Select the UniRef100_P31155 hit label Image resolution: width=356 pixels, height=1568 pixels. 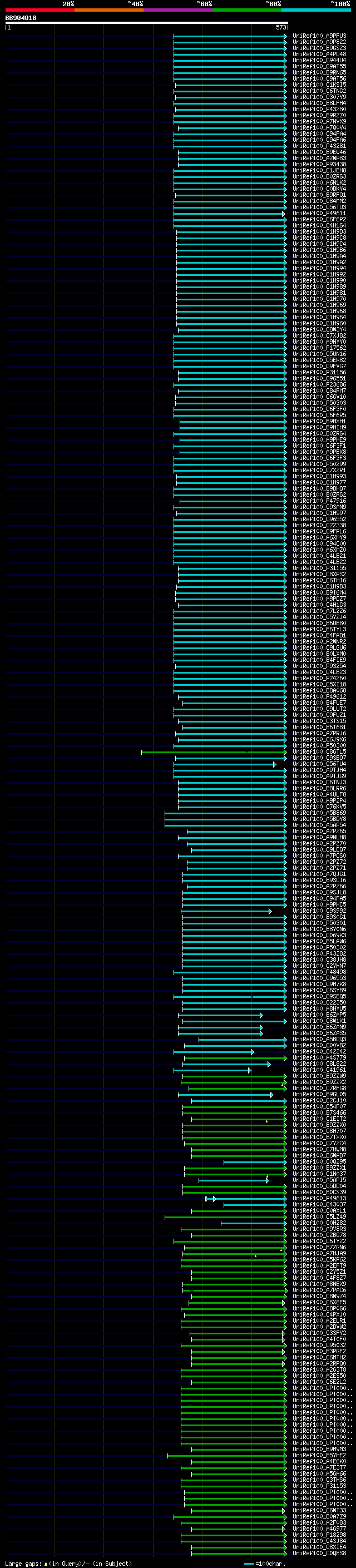[319, 568]
